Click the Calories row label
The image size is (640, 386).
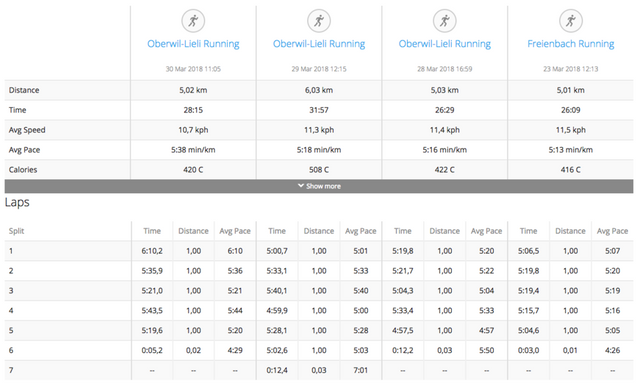pos(23,170)
